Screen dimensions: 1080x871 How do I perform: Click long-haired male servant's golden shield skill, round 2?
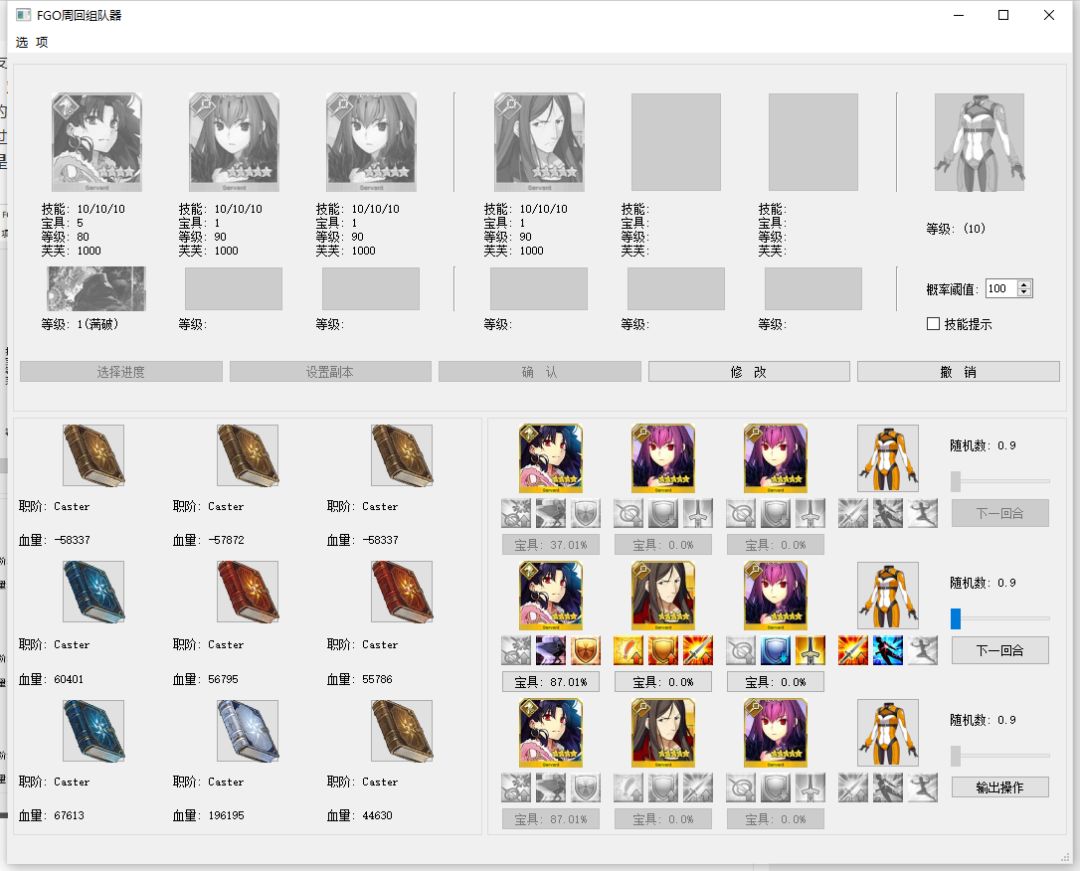click(663, 650)
